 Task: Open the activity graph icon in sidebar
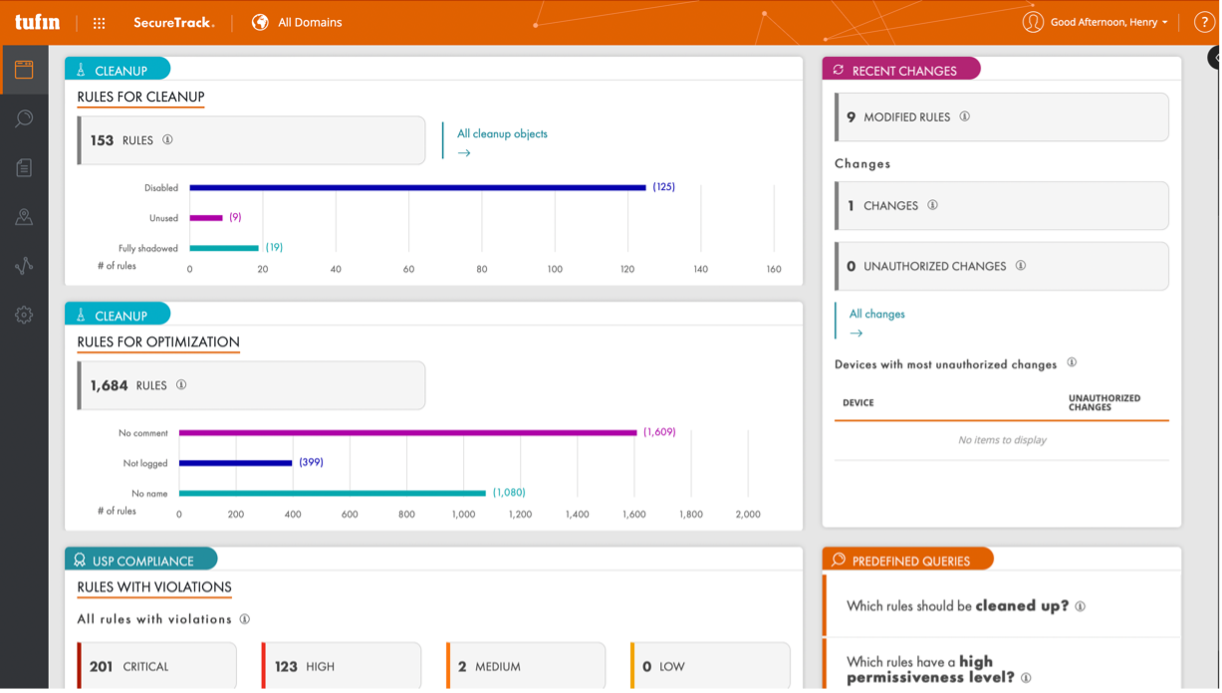coord(24,266)
